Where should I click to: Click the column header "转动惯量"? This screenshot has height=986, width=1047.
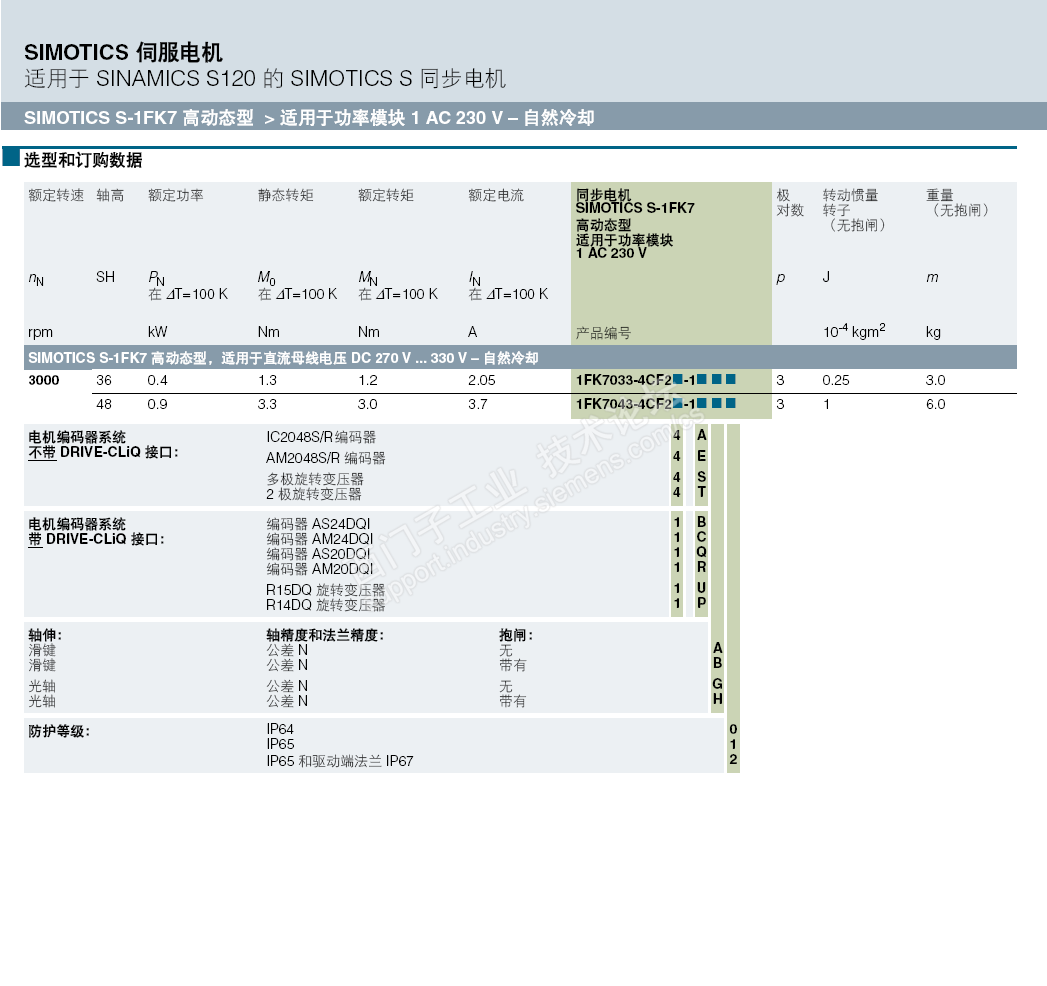851,195
